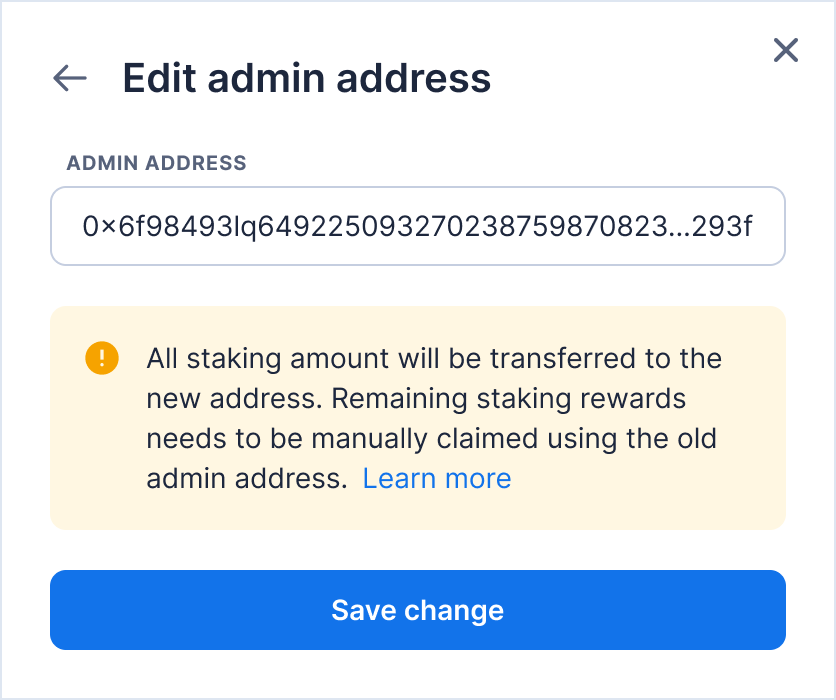836x700 pixels.
Task: Open the Learn more link
Action: (436, 479)
